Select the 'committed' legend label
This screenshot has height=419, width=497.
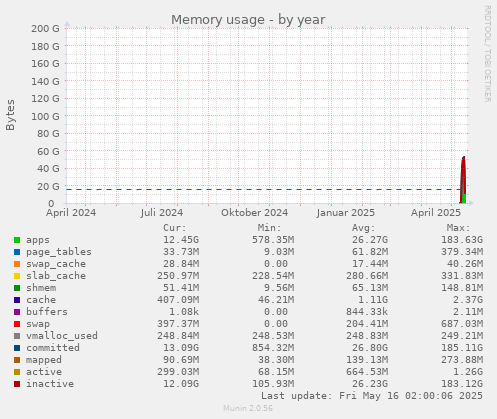point(53,348)
